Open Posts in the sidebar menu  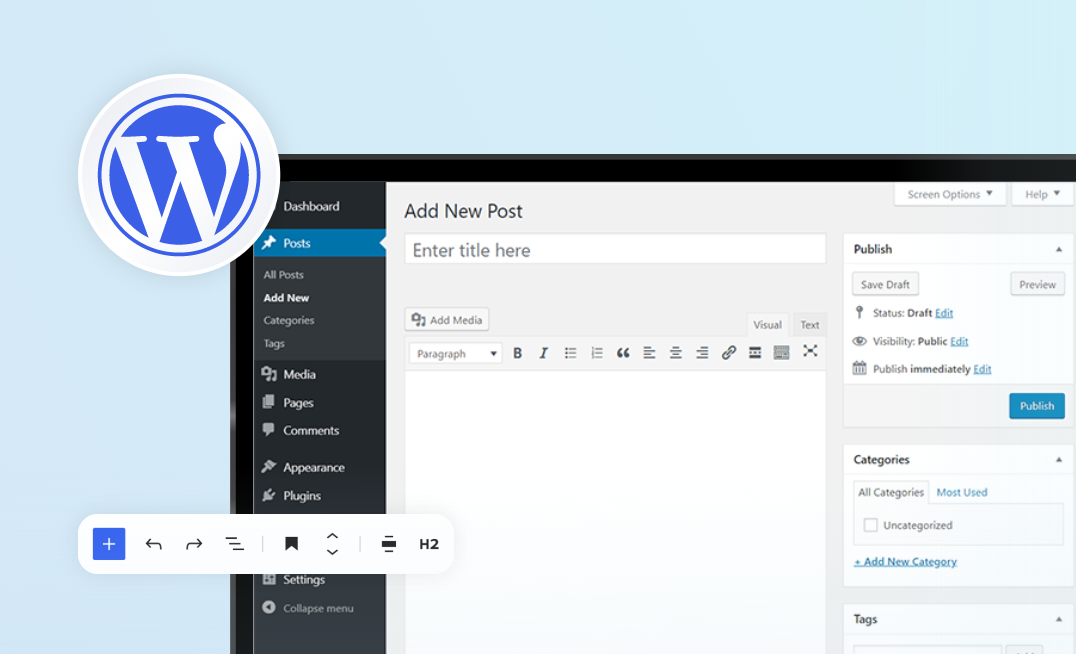pos(299,242)
